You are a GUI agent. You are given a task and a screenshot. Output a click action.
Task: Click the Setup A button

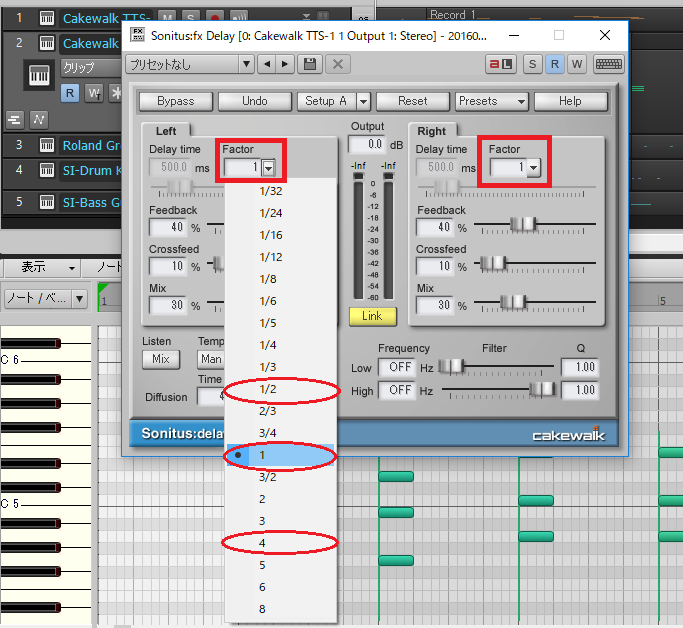point(327,101)
